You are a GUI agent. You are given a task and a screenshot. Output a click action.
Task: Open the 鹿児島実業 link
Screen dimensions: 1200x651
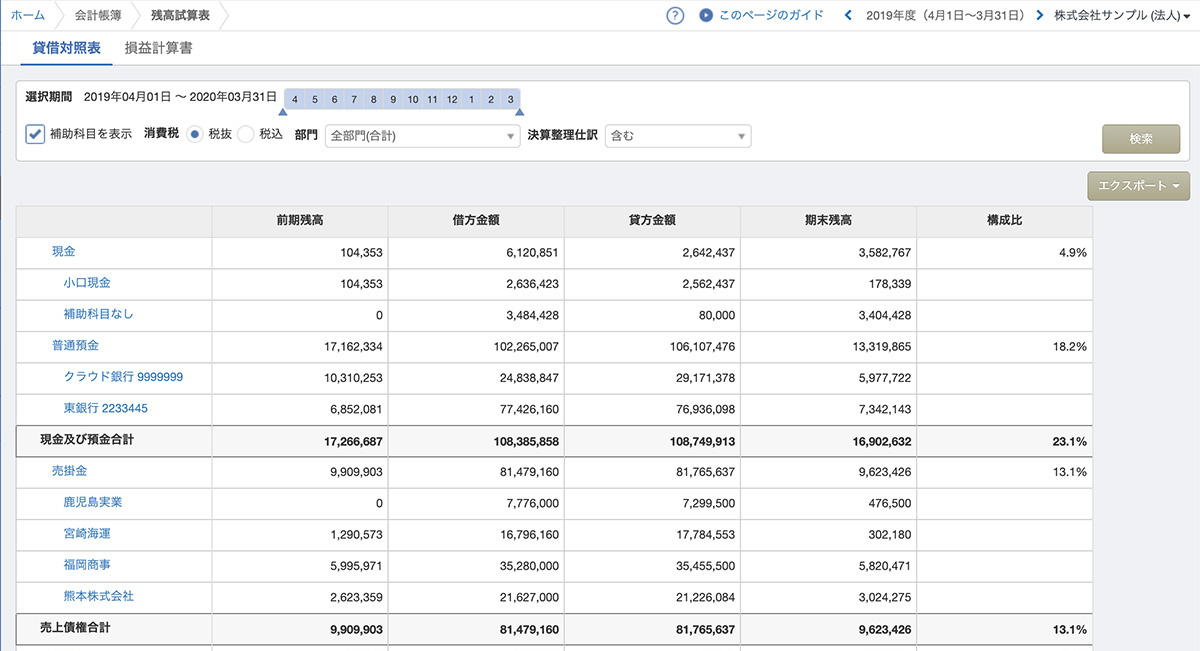tap(93, 502)
